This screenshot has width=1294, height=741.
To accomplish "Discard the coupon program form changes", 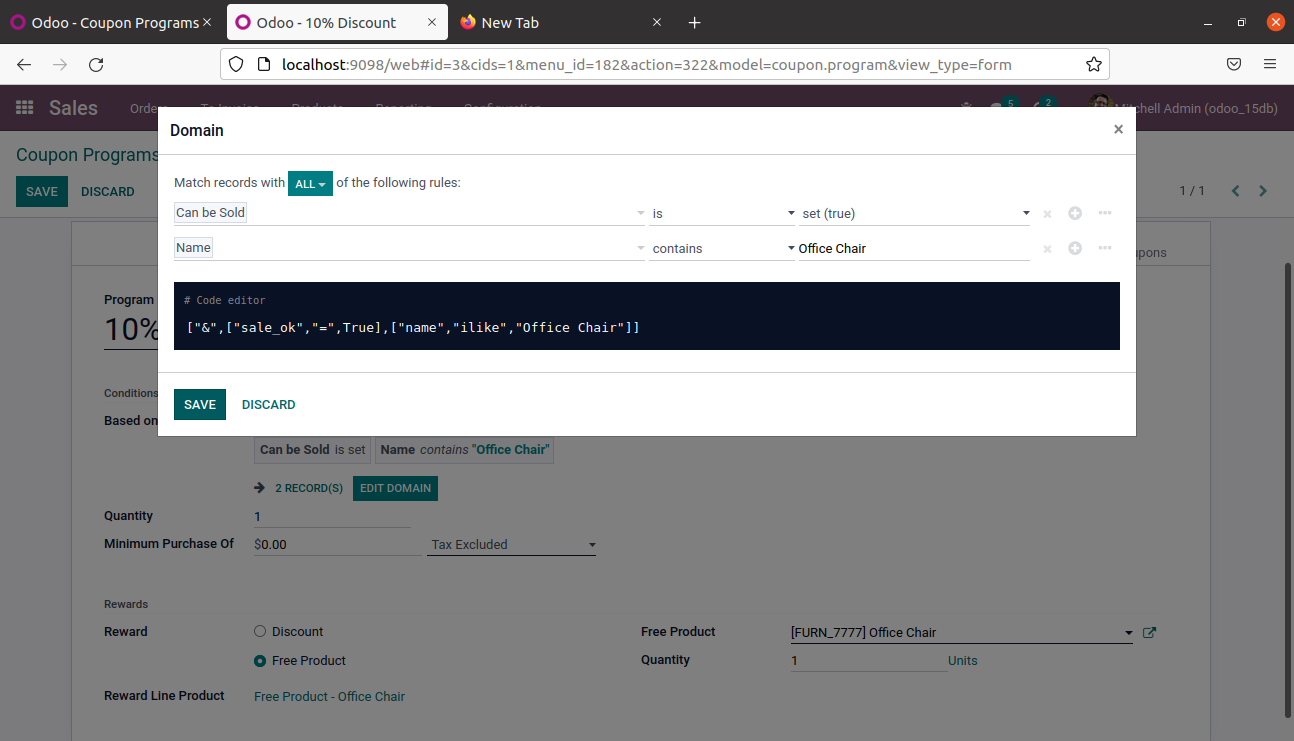I will (108, 191).
